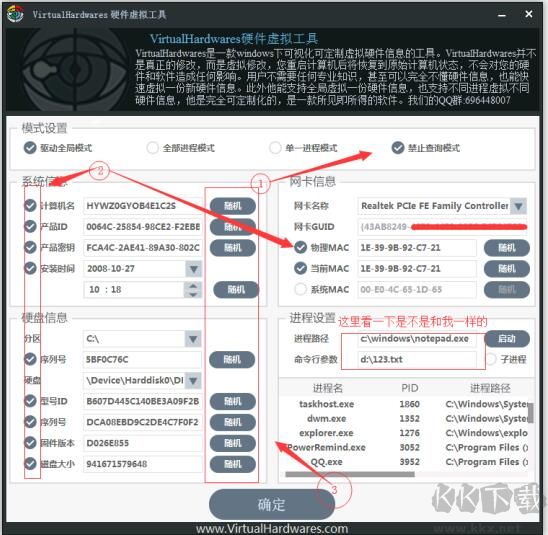
Task: Click the 进程路径 input field
Action: click(417, 339)
